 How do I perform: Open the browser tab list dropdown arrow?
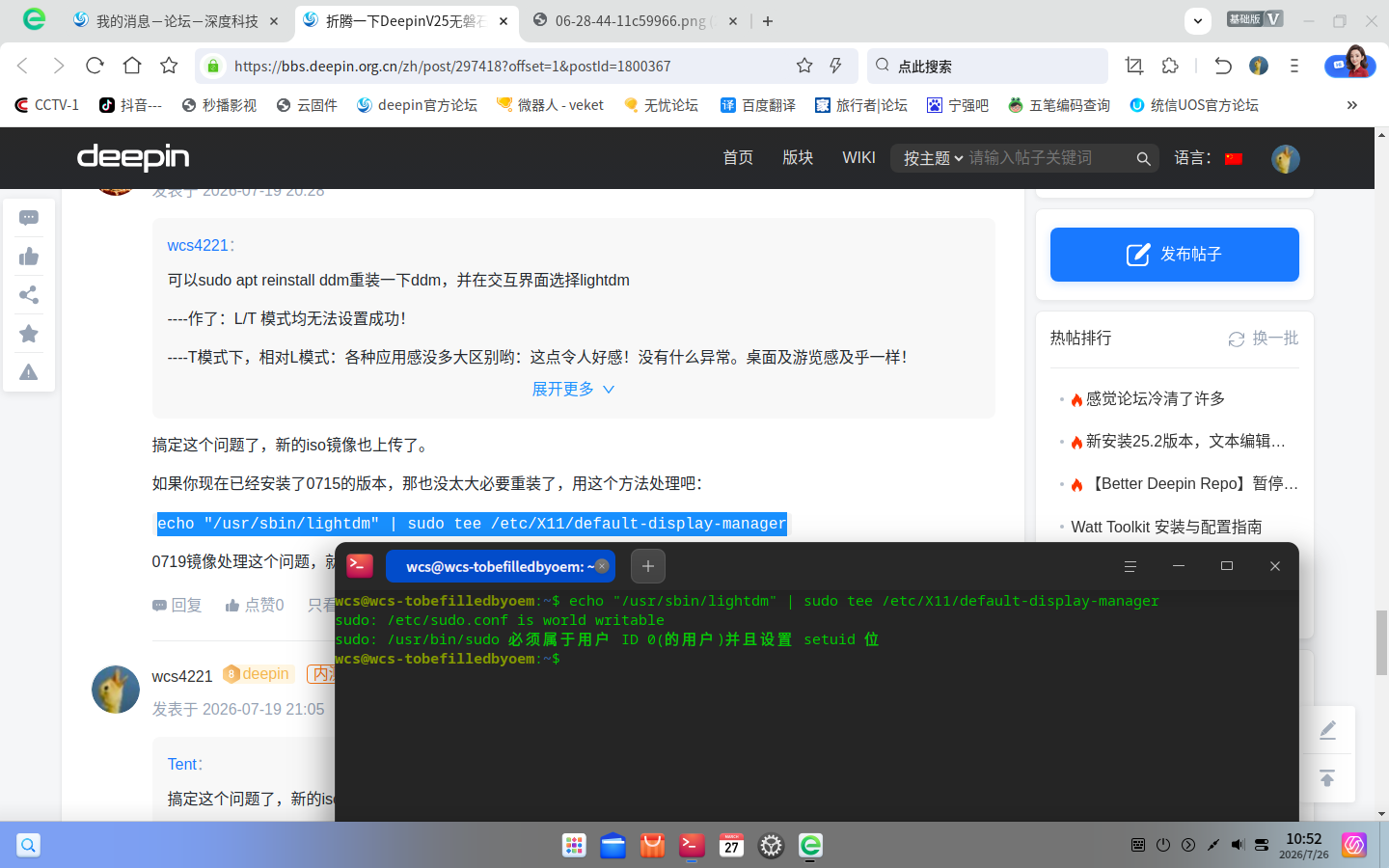(1197, 20)
